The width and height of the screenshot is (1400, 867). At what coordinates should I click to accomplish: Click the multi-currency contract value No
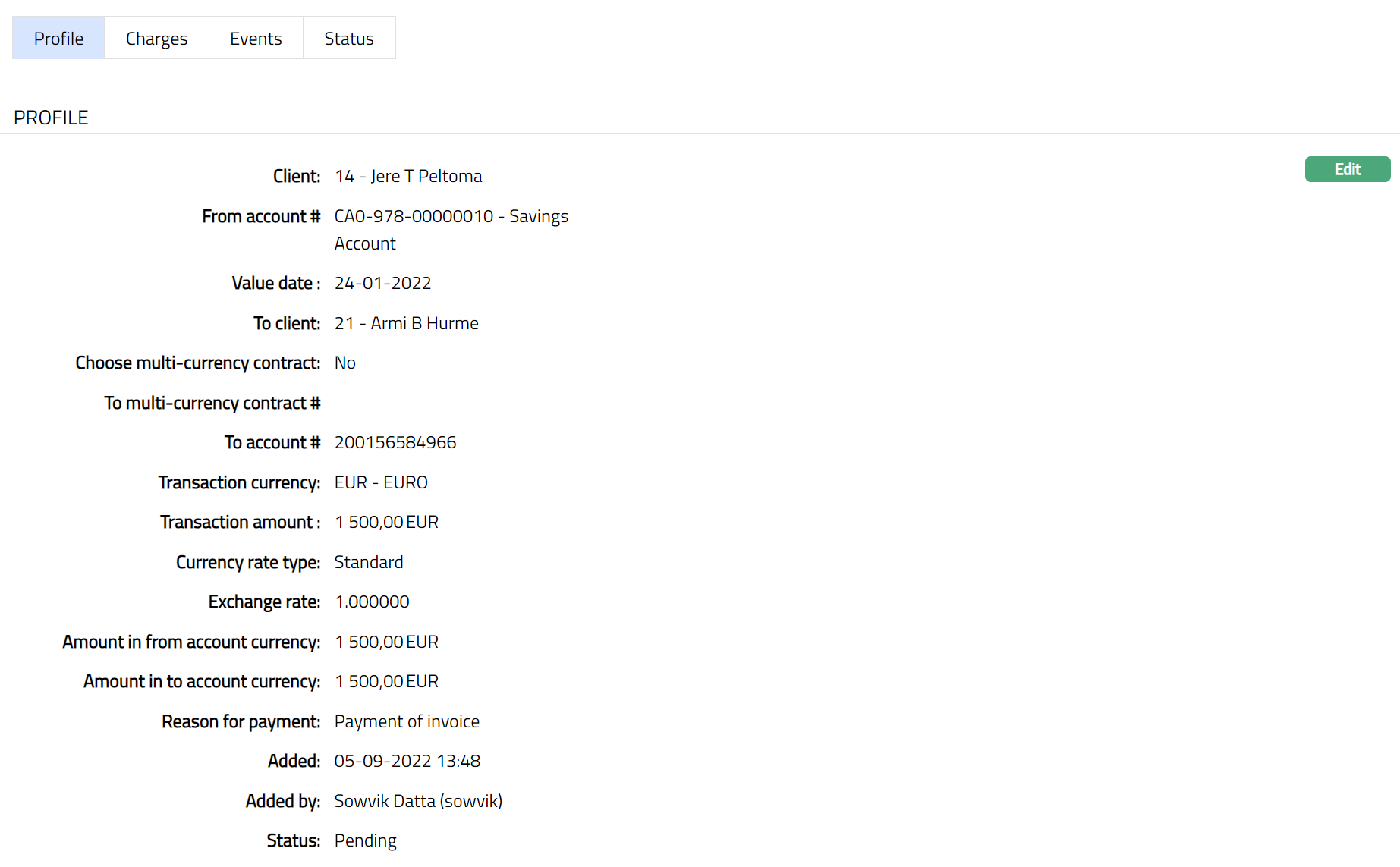344,363
